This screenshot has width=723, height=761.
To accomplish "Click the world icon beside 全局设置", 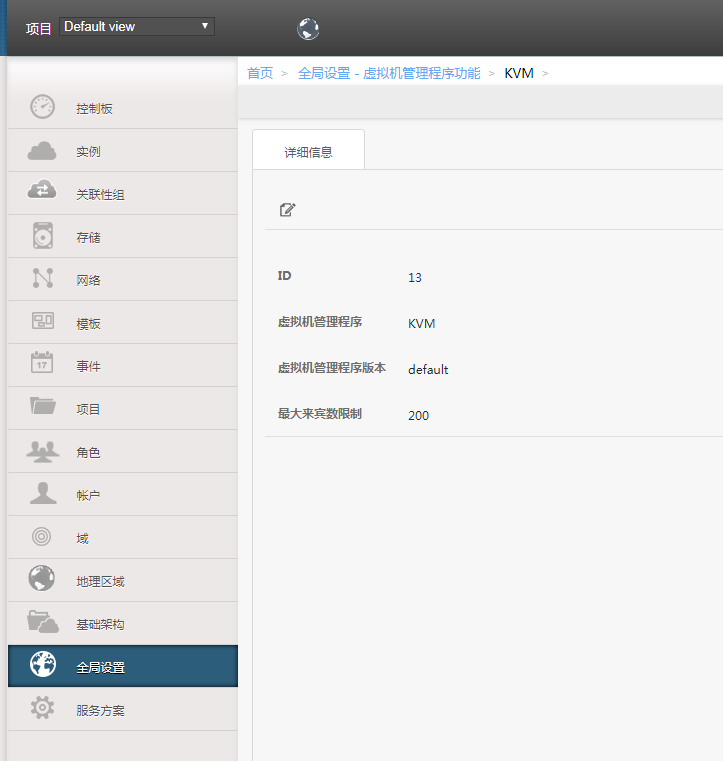I will pos(43,664).
